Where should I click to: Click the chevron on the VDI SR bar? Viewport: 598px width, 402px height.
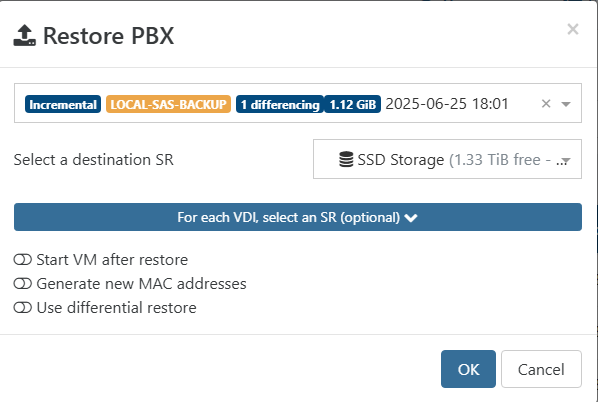(411, 218)
